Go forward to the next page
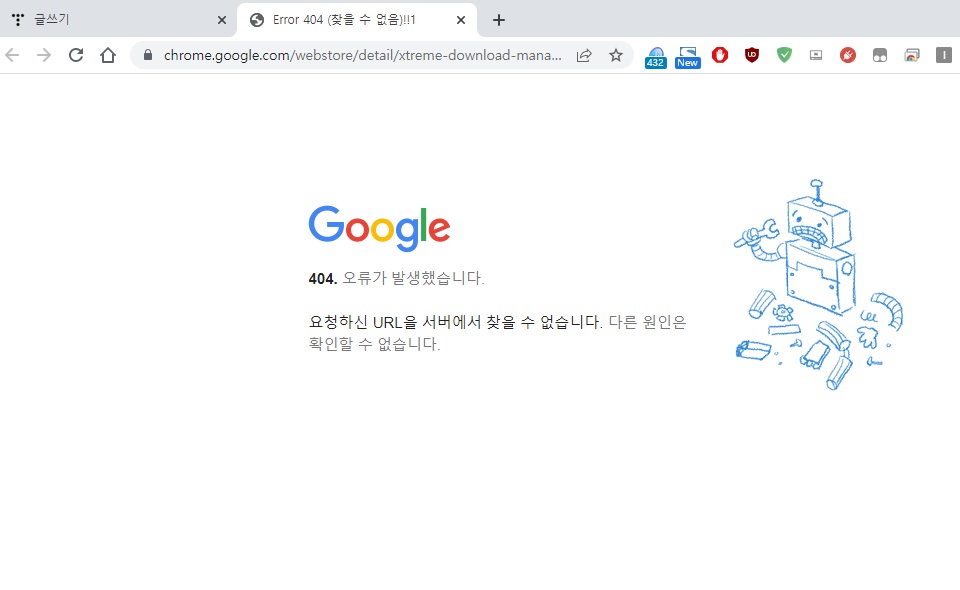 [44, 56]
